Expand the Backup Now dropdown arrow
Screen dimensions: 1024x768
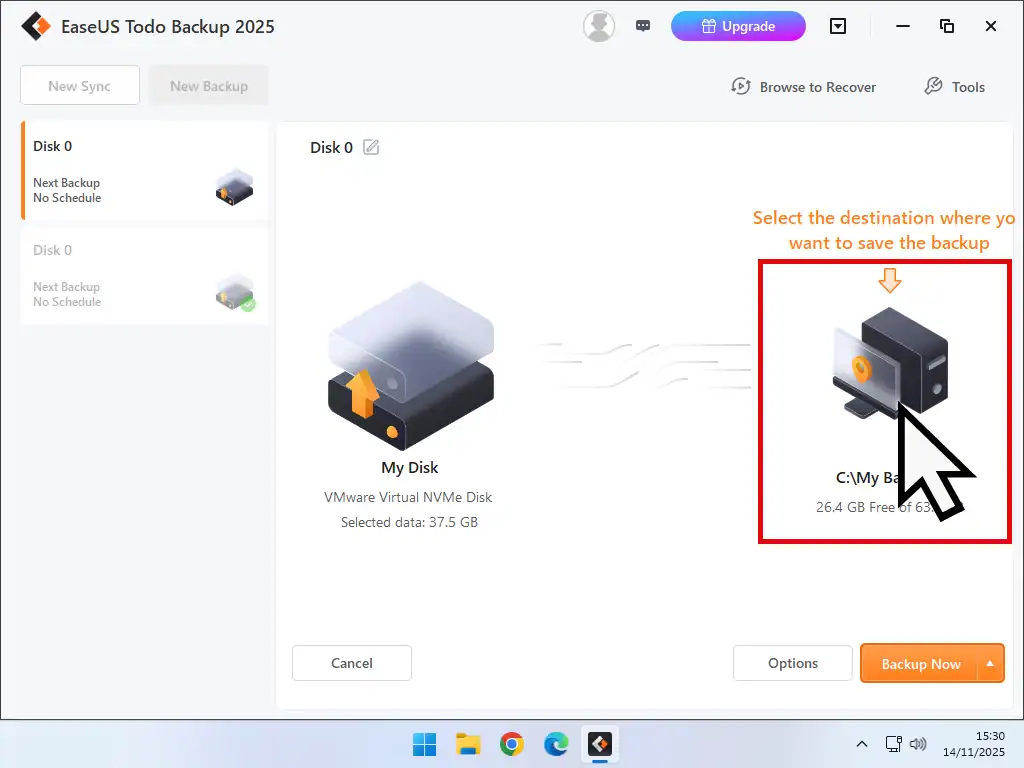coord(988,663)
